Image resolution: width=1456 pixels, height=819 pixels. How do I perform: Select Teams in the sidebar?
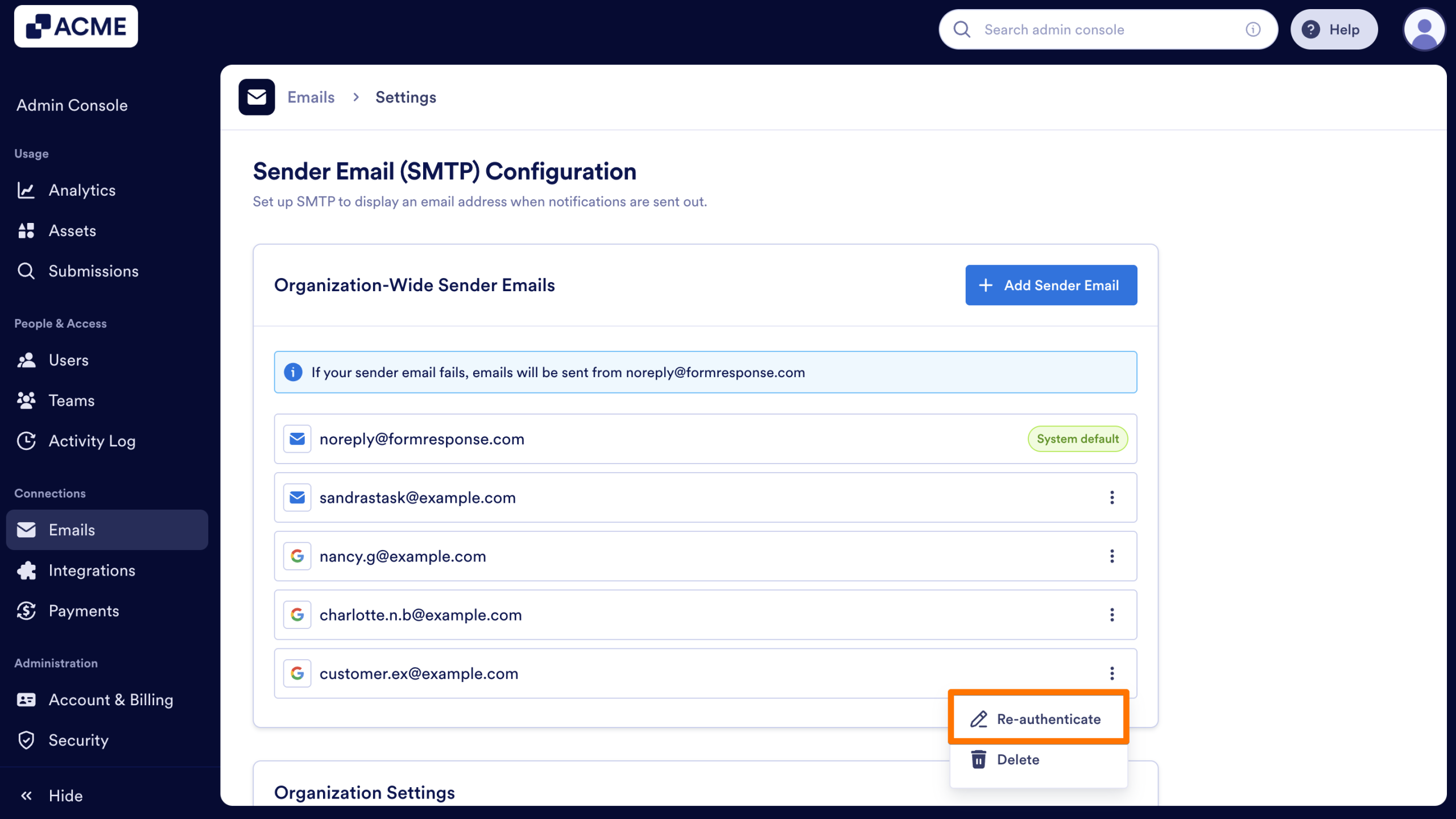71,400
